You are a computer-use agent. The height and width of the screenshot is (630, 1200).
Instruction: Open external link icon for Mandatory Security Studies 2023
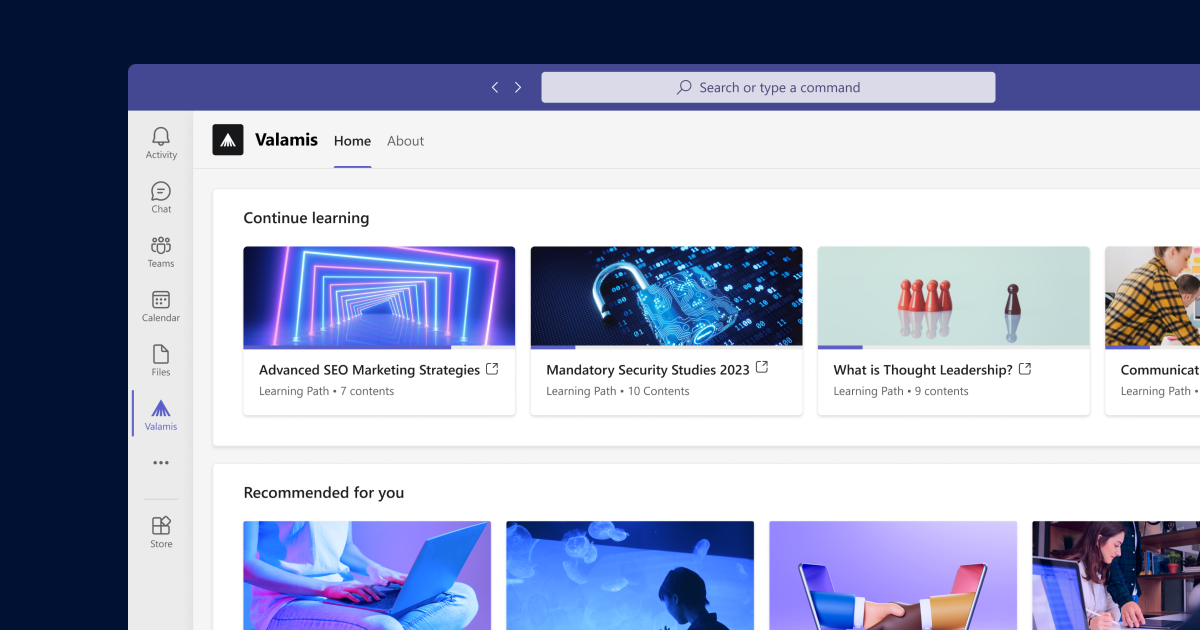[762, 368]
